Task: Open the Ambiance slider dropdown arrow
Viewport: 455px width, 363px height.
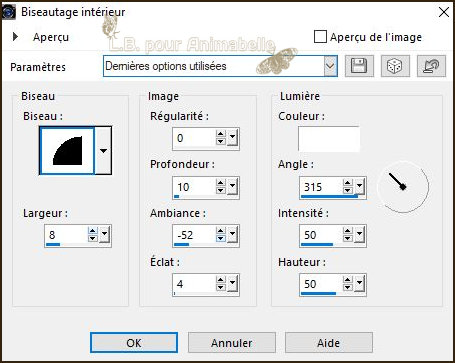Action: tap(232, 234)
